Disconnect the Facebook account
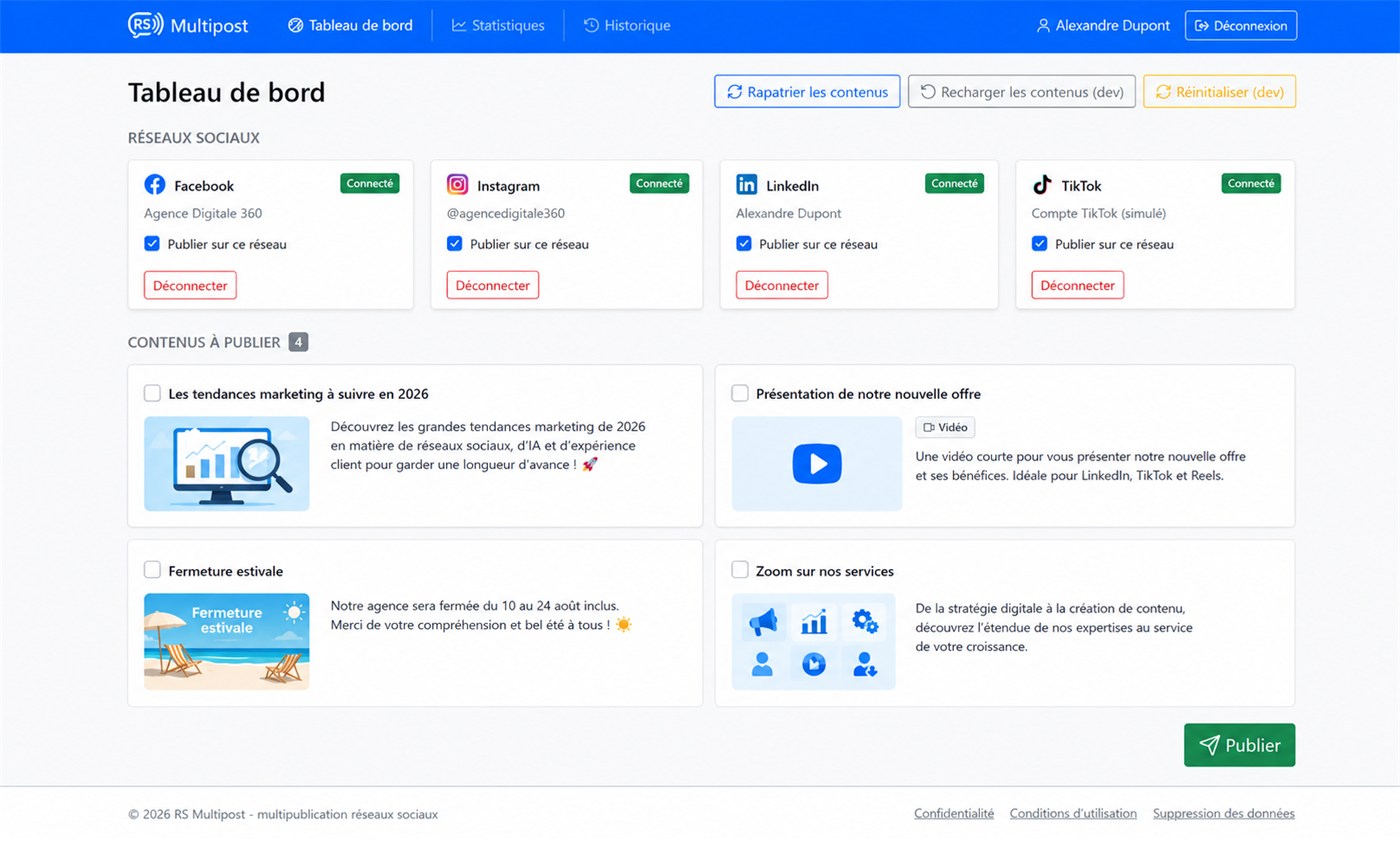The width and height of the screenshot is (1400, 841). tap(190, 285)
